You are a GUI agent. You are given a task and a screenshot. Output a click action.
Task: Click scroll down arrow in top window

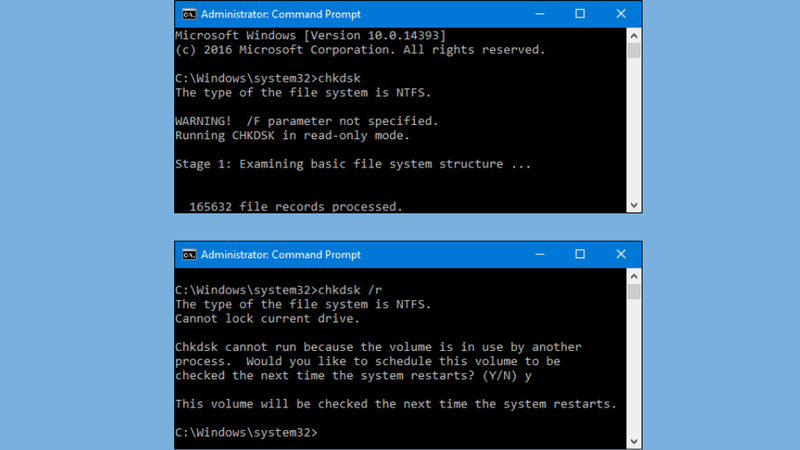pyautogui.click(x=634, y=205)
